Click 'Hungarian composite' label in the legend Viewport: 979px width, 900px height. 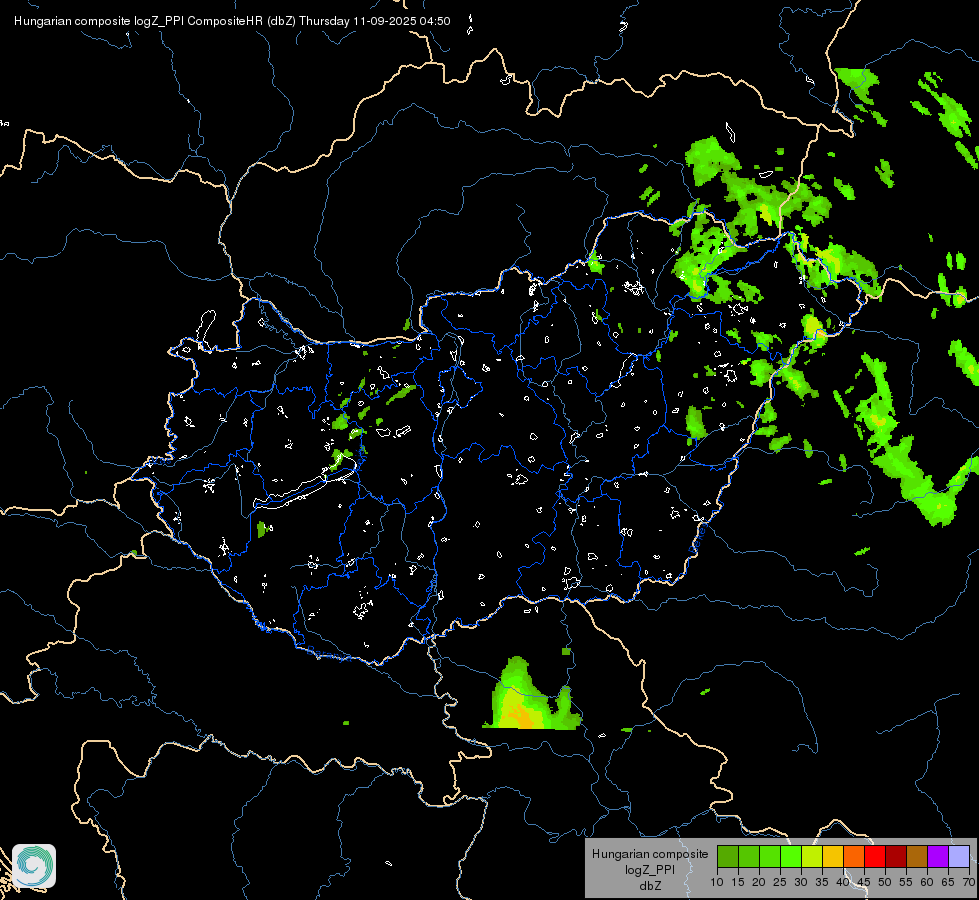(650, 854)
